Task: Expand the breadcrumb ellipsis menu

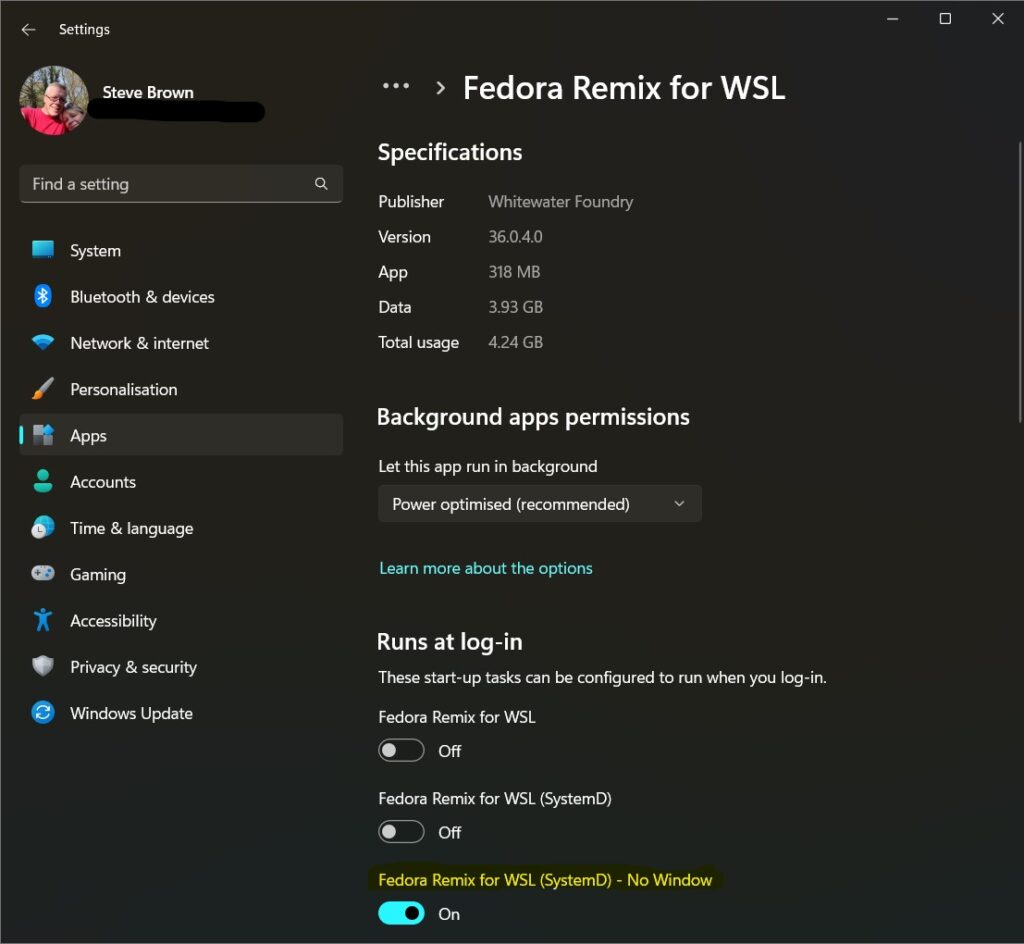Action: click(396, 87)
